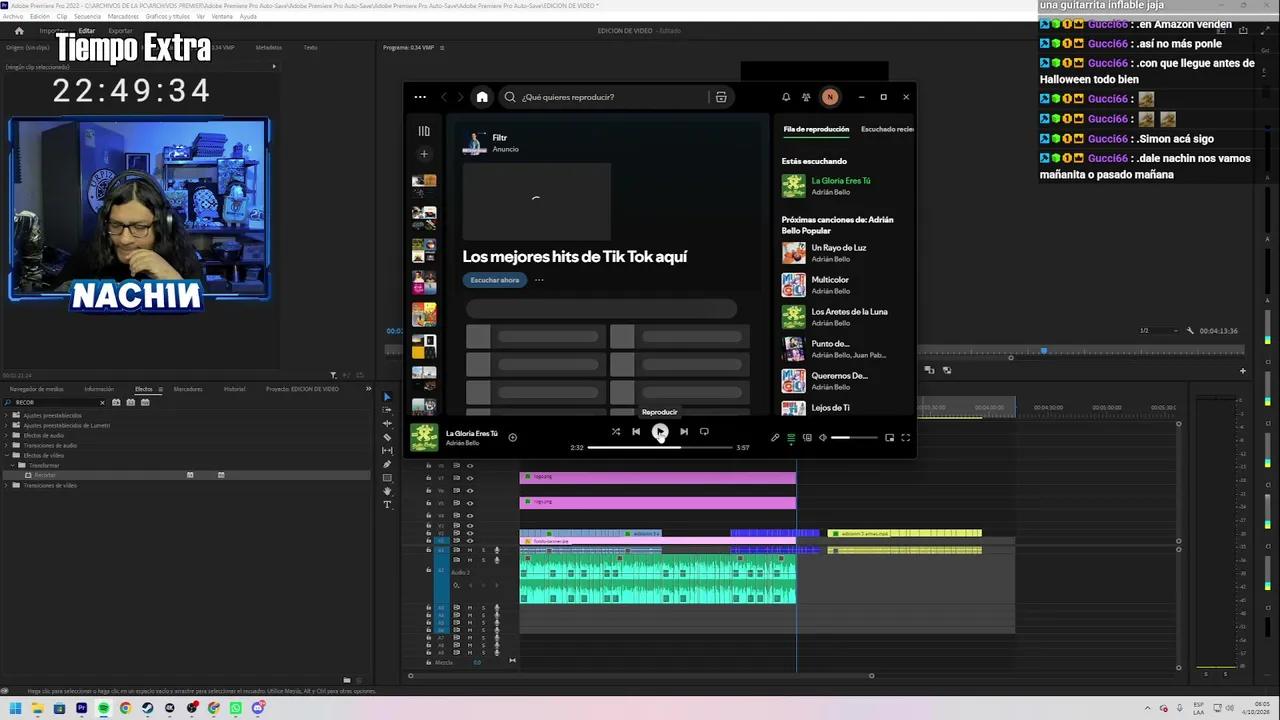Choose the Selection tool in Premiere
Image resolution: width=1280 pixels, height=720 pixels.
[388, 397]
